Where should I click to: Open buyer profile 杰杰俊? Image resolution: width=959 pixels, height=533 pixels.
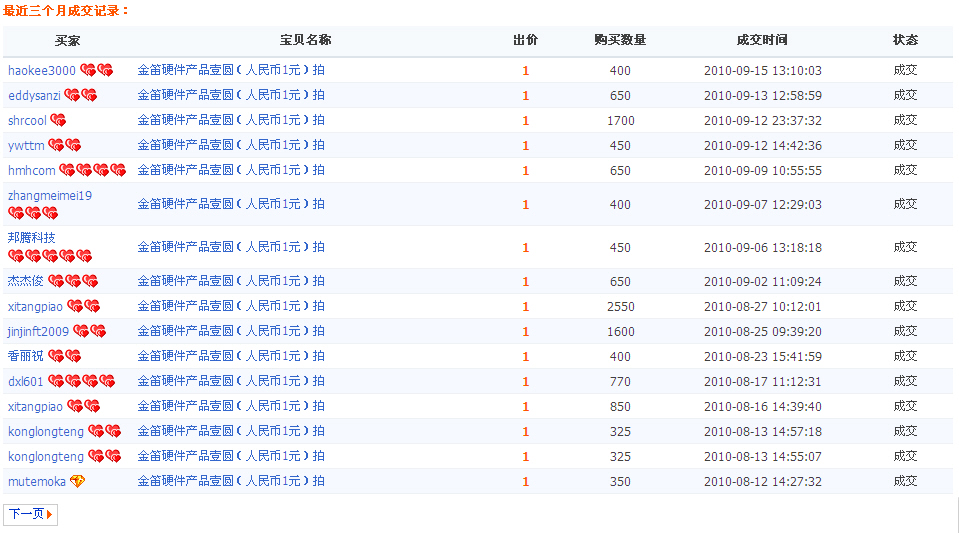coord(26,281)
